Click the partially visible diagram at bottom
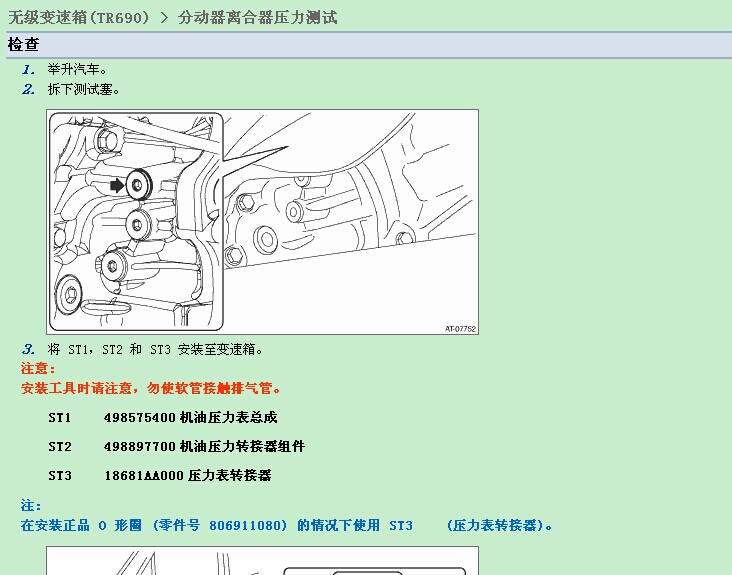Image resolution: width=732 pixels, height=575 pixels. tap(262, 561)
